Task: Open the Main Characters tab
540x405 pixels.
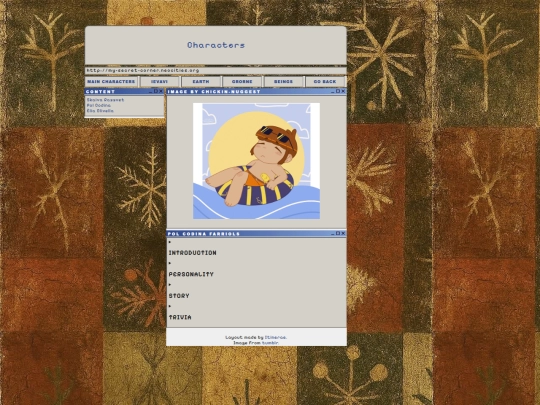Action: click(x=111, y=82)
